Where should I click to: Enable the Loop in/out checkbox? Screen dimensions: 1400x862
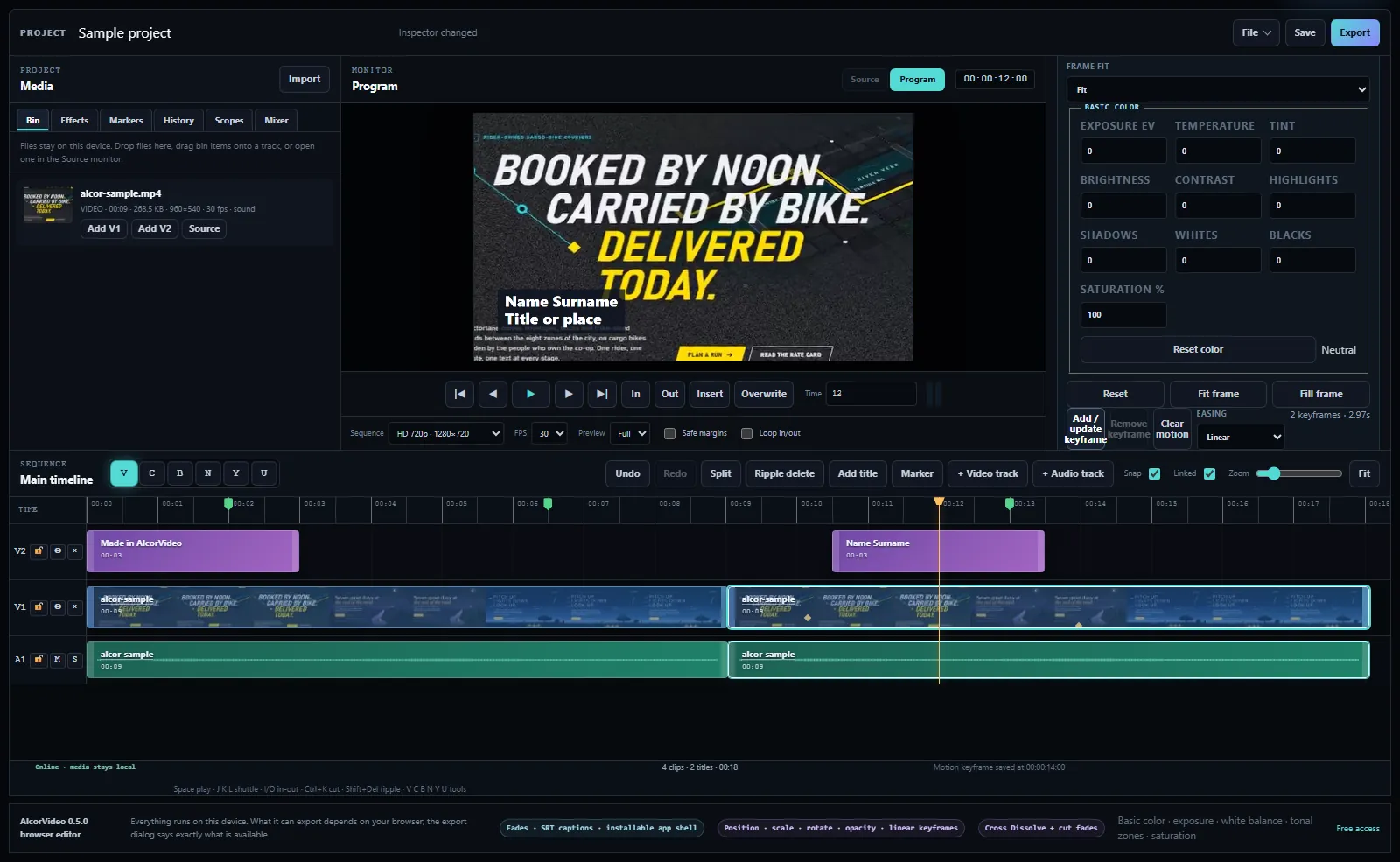coord(747,433)
